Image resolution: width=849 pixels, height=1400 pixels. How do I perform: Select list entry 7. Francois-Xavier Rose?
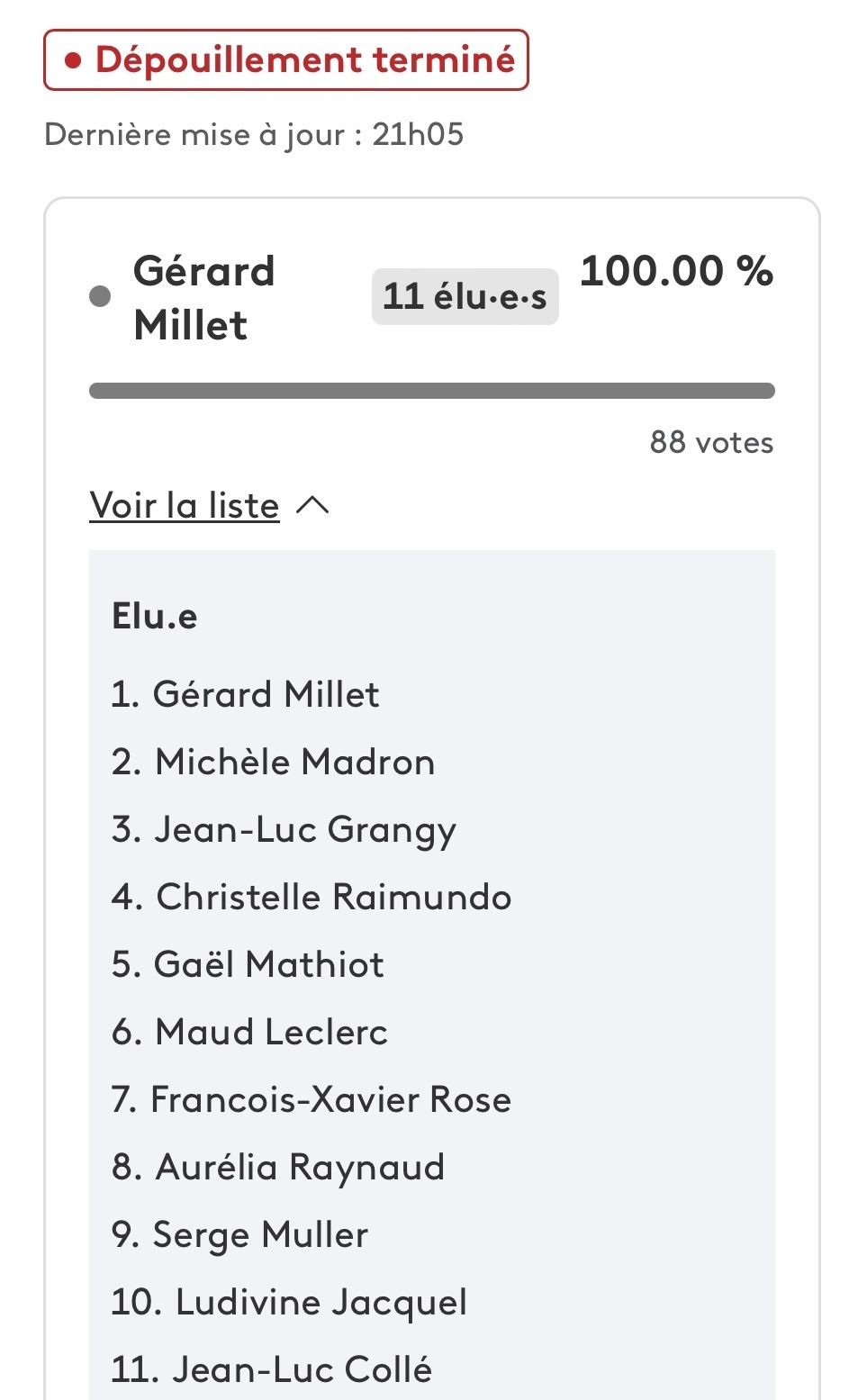tap(312, 1099)
